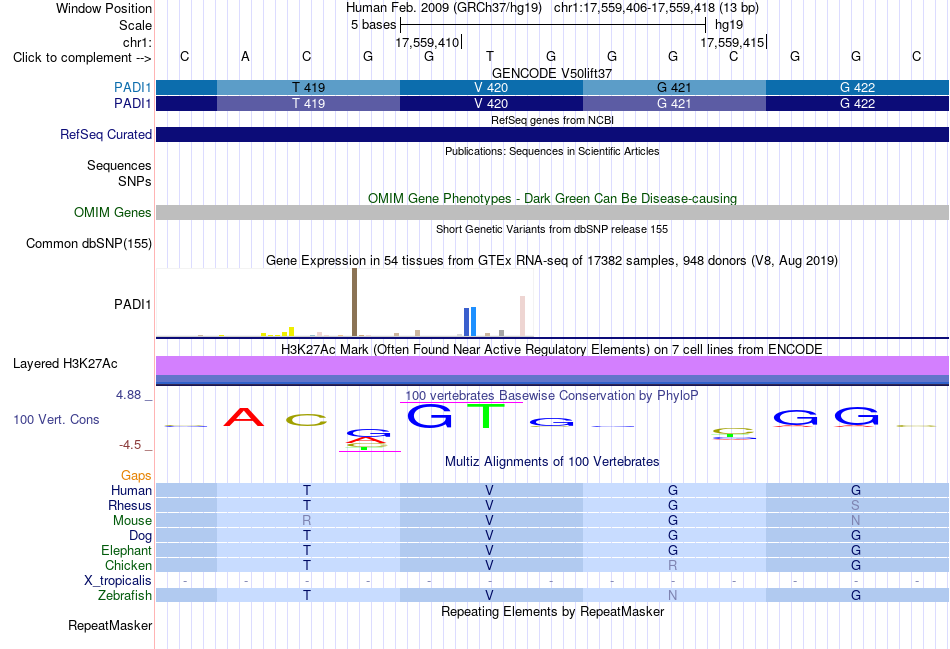Click the Zebrafish species label
This screenshot has height=649, width=950.
125,596
